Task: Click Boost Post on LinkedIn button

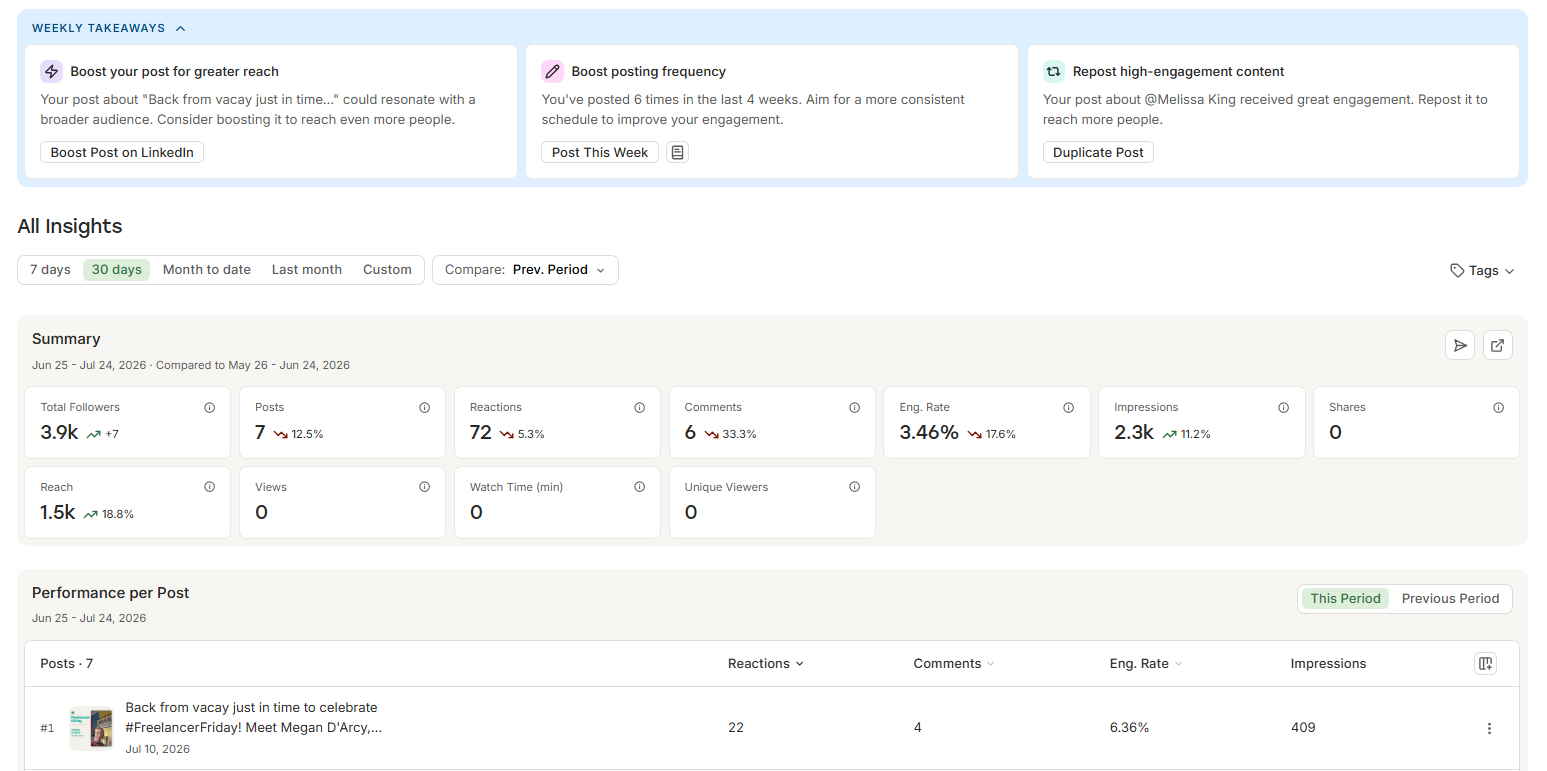Action: coord(122,152)
